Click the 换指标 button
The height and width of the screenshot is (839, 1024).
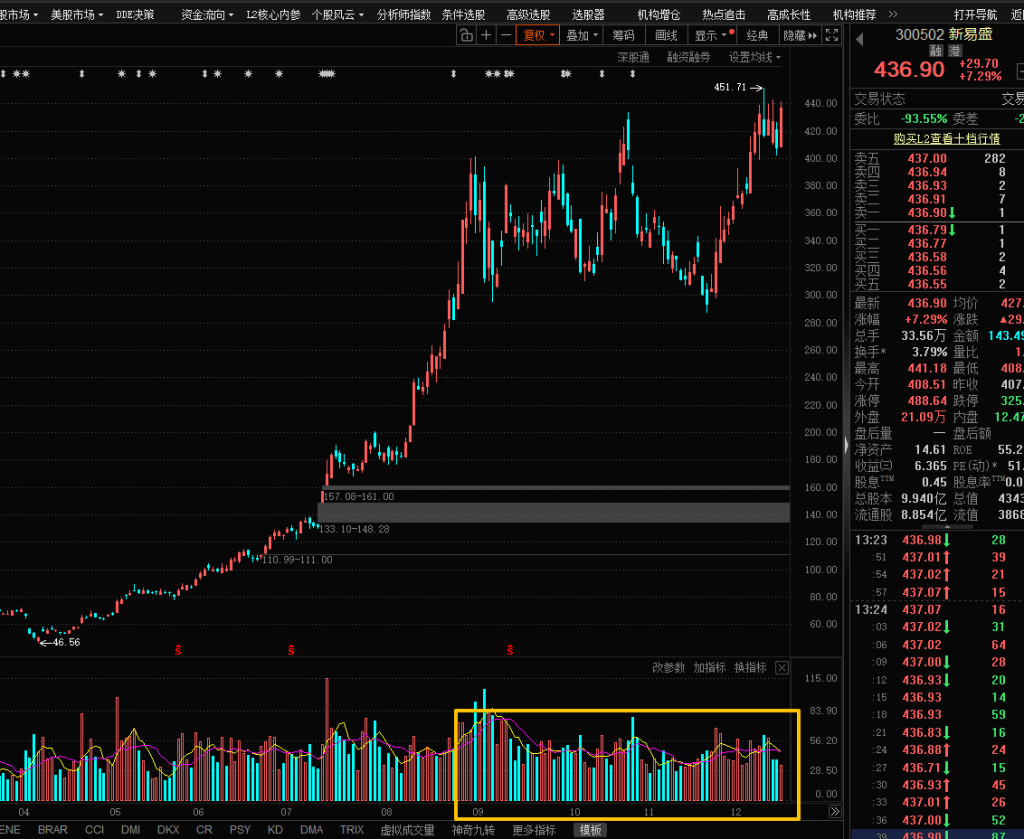tap(750, 668)
